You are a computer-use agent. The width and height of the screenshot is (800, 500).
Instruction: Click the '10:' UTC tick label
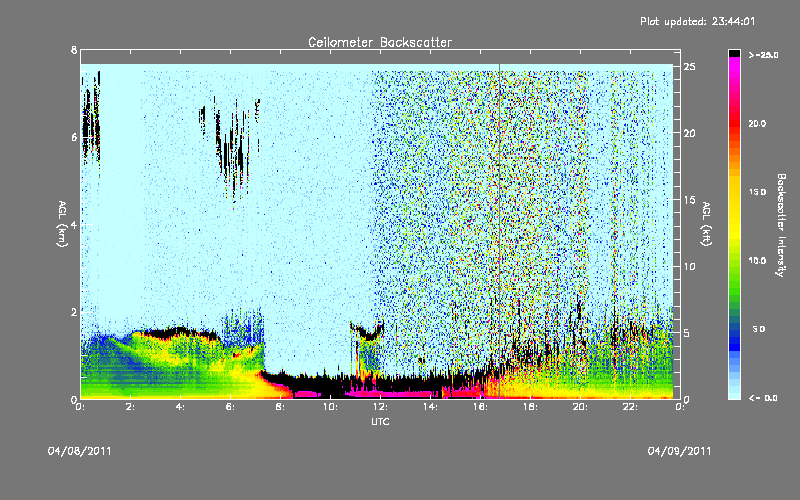[331, 407]
